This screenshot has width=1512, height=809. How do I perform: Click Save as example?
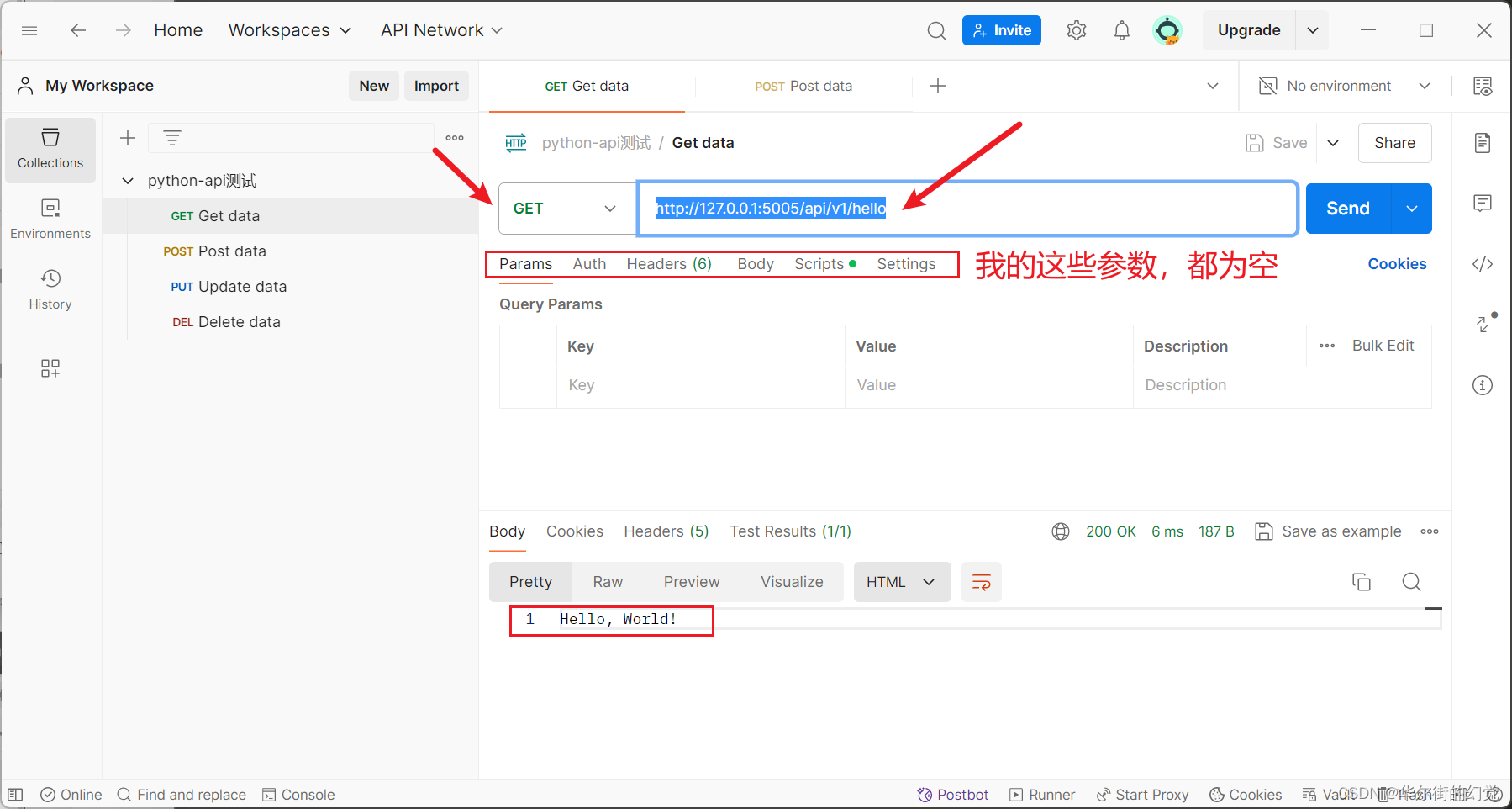click(1328, 531)
